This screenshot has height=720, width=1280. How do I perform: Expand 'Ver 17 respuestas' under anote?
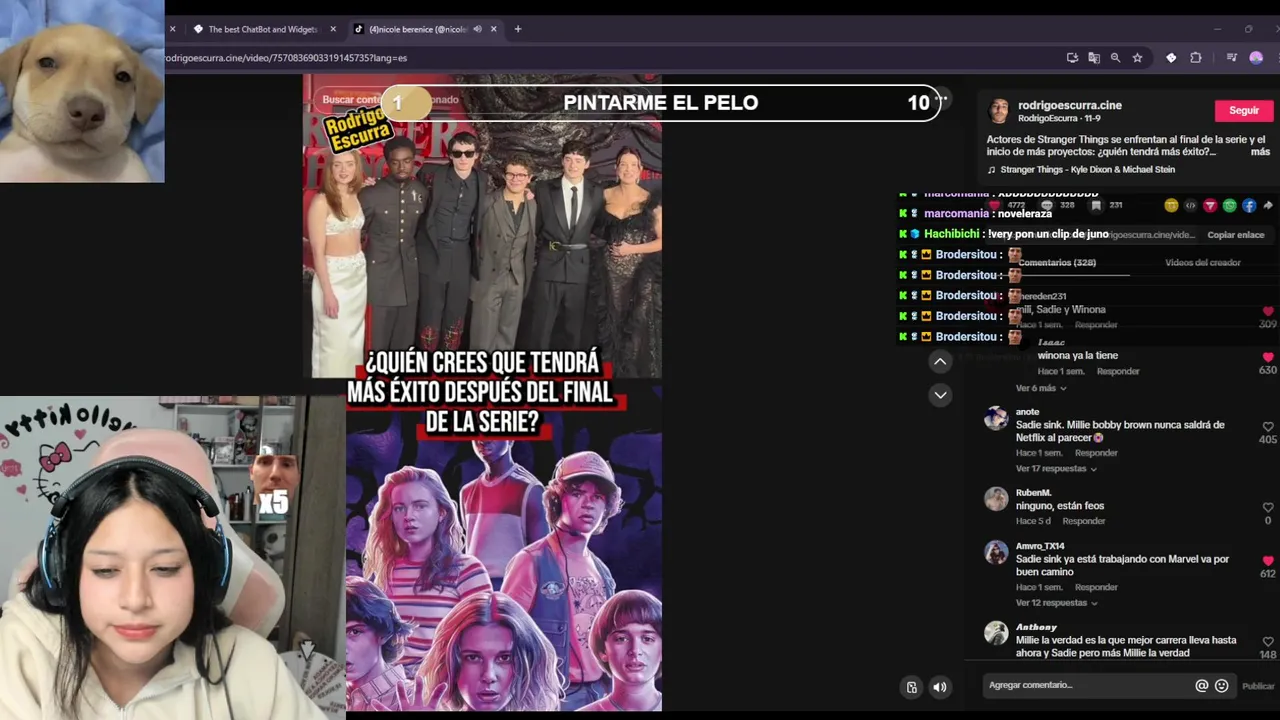pos(1056,469)
